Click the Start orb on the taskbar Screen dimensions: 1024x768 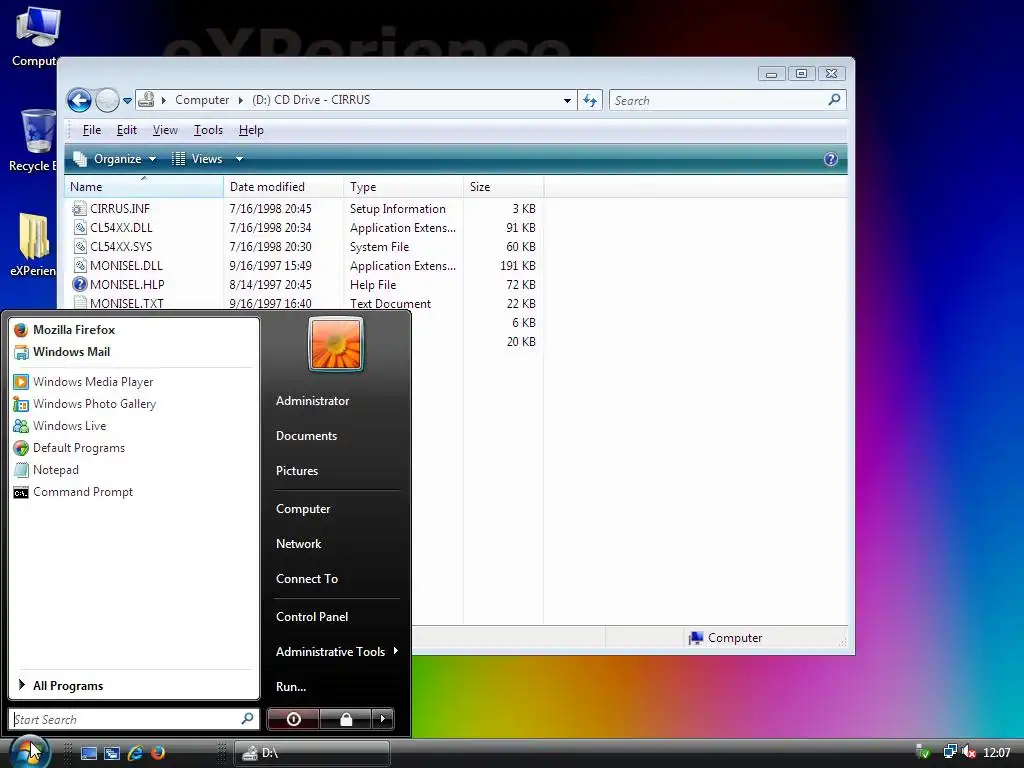coord(29,751)
